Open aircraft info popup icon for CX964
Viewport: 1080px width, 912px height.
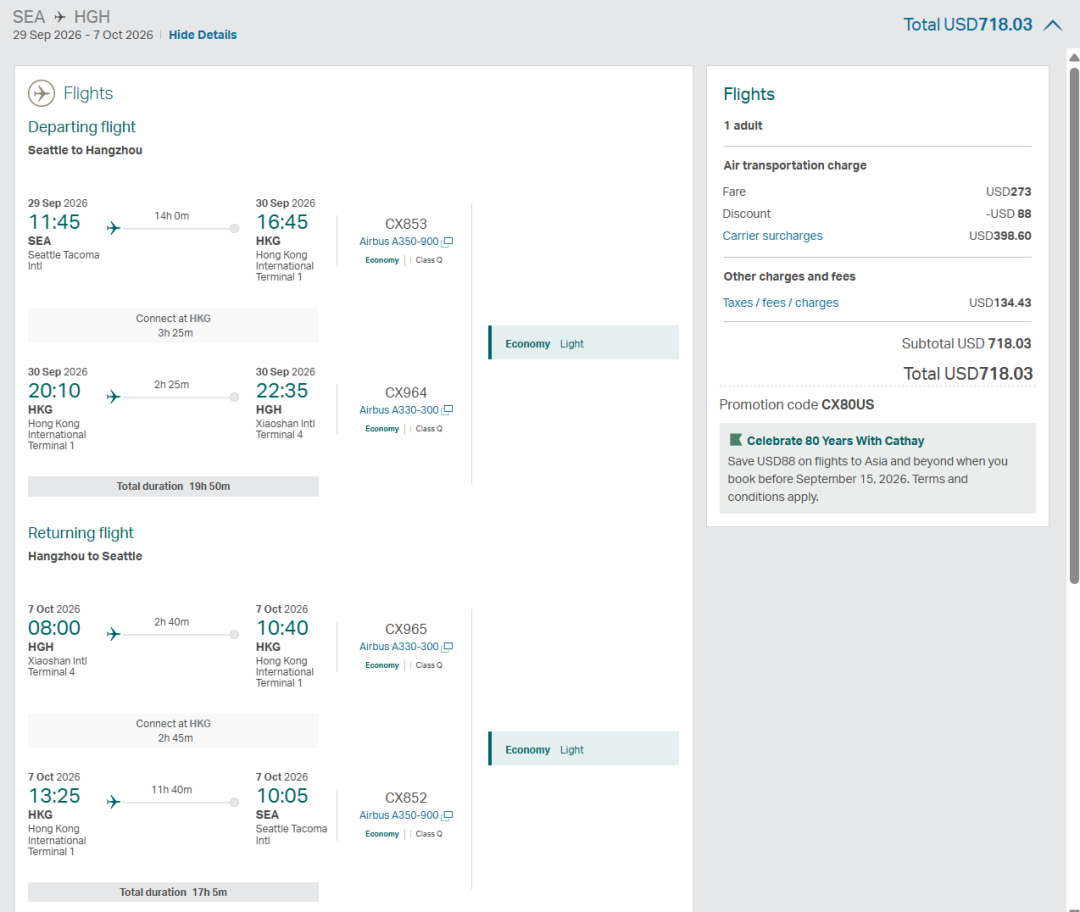448,410
